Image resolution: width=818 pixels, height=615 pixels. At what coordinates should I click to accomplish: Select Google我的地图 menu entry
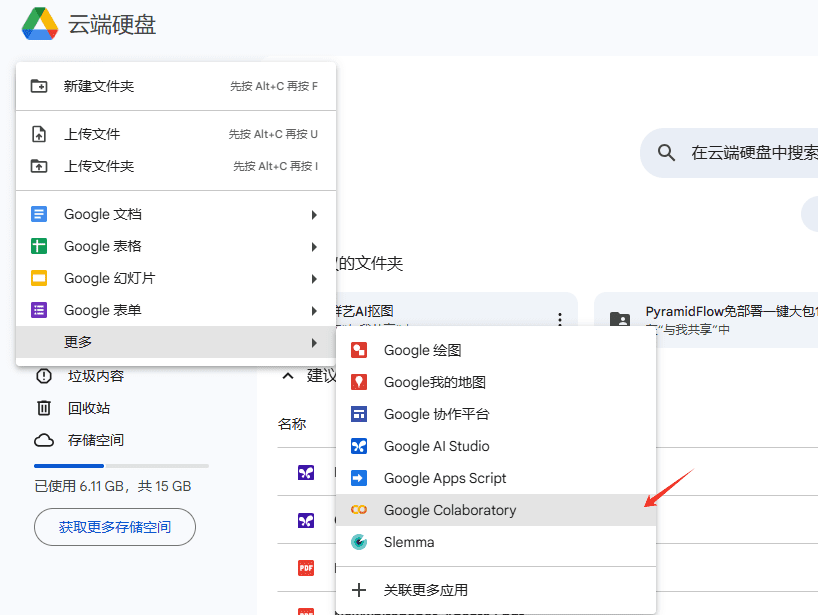click(x=496, y=382)
